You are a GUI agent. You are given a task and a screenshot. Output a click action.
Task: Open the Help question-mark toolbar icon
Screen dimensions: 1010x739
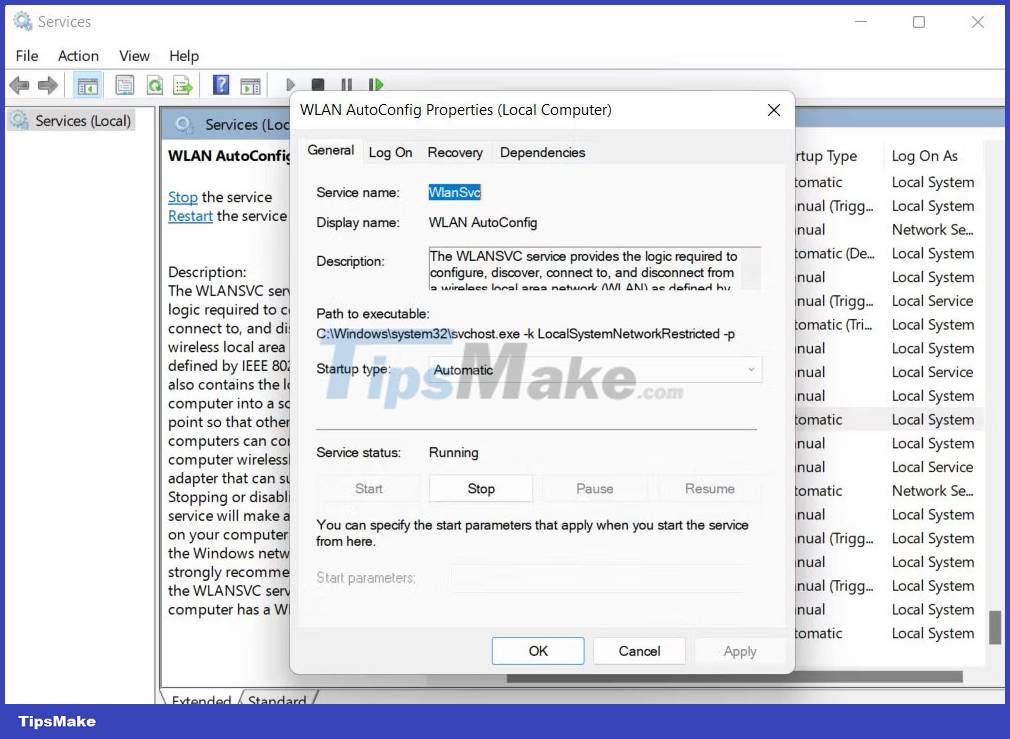(x=221, y=84)
